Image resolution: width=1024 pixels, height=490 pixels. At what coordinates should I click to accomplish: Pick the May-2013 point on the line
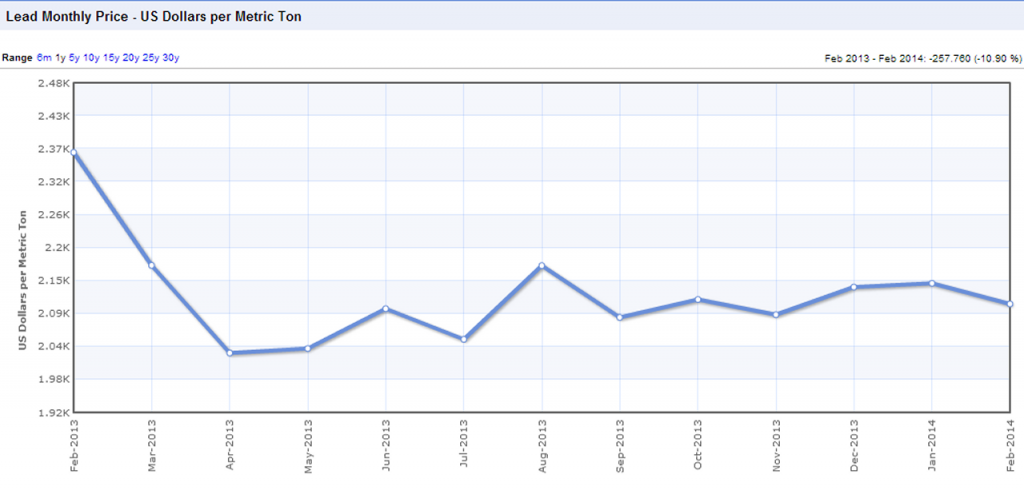coord(308,348)
